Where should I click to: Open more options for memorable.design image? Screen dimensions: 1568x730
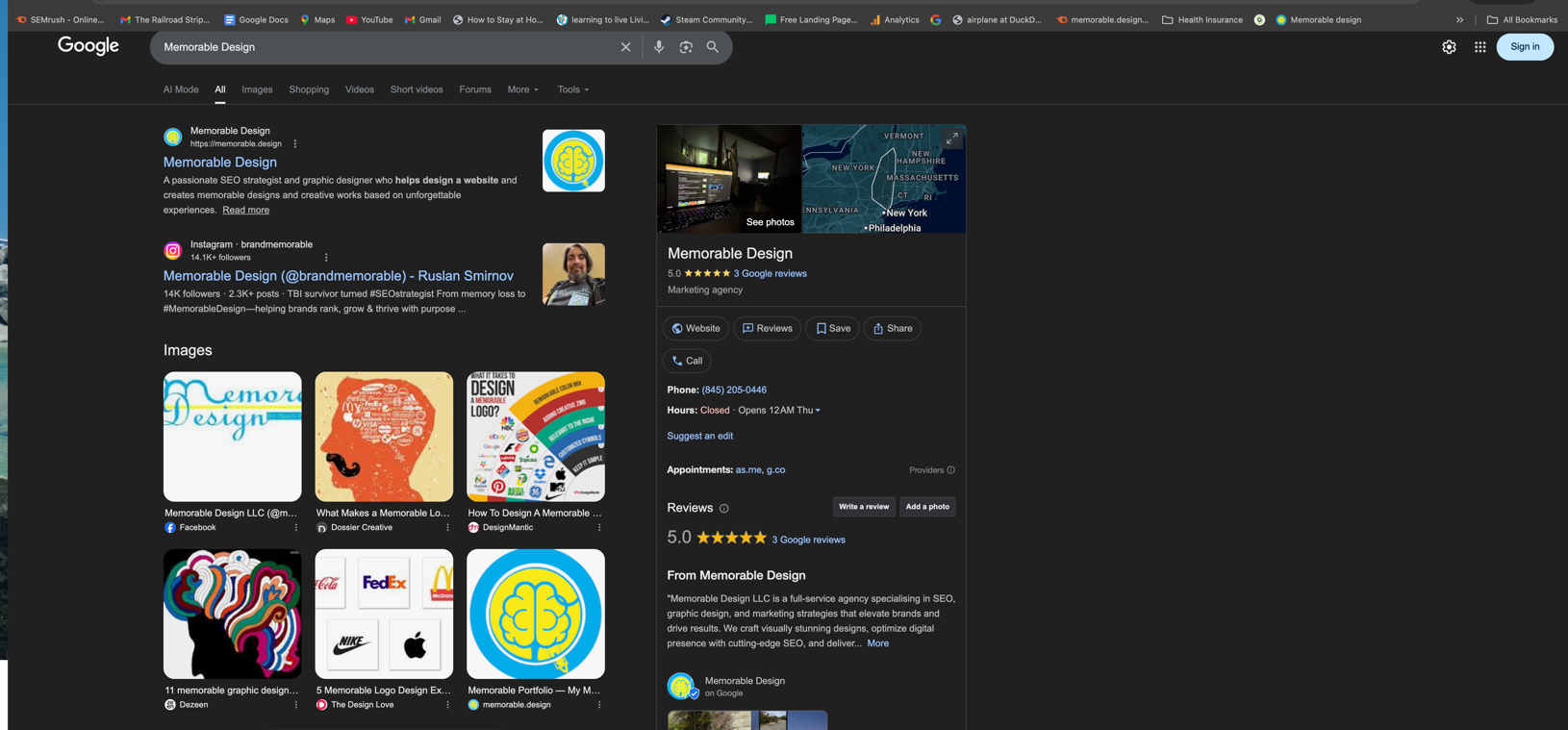pos(599,705)
